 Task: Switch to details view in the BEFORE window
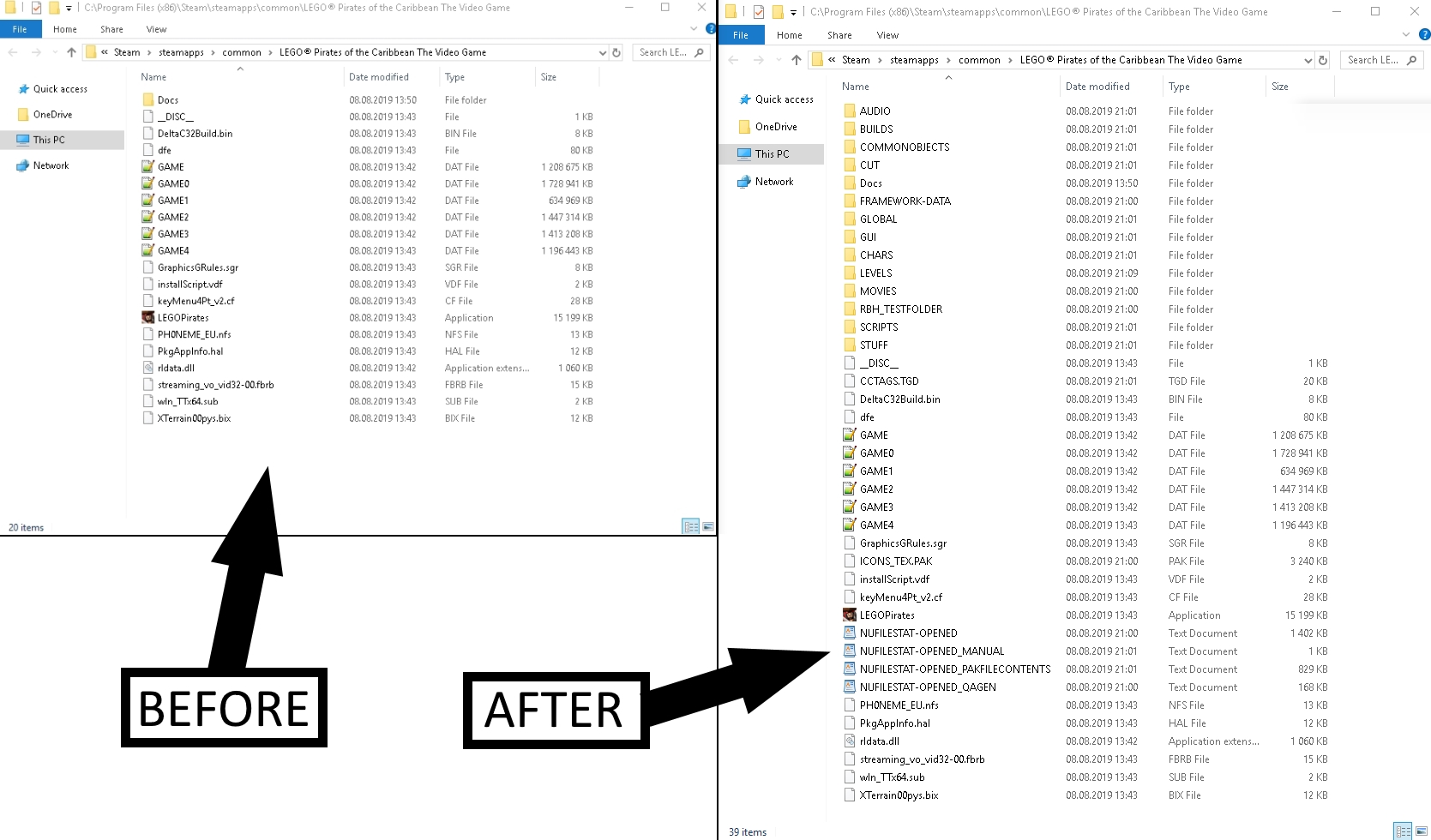[691, 526]
